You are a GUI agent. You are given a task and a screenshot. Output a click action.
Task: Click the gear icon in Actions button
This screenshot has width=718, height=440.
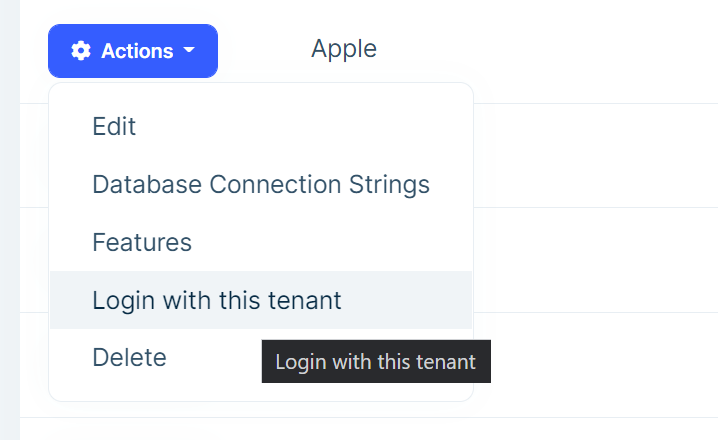point(81,51)
